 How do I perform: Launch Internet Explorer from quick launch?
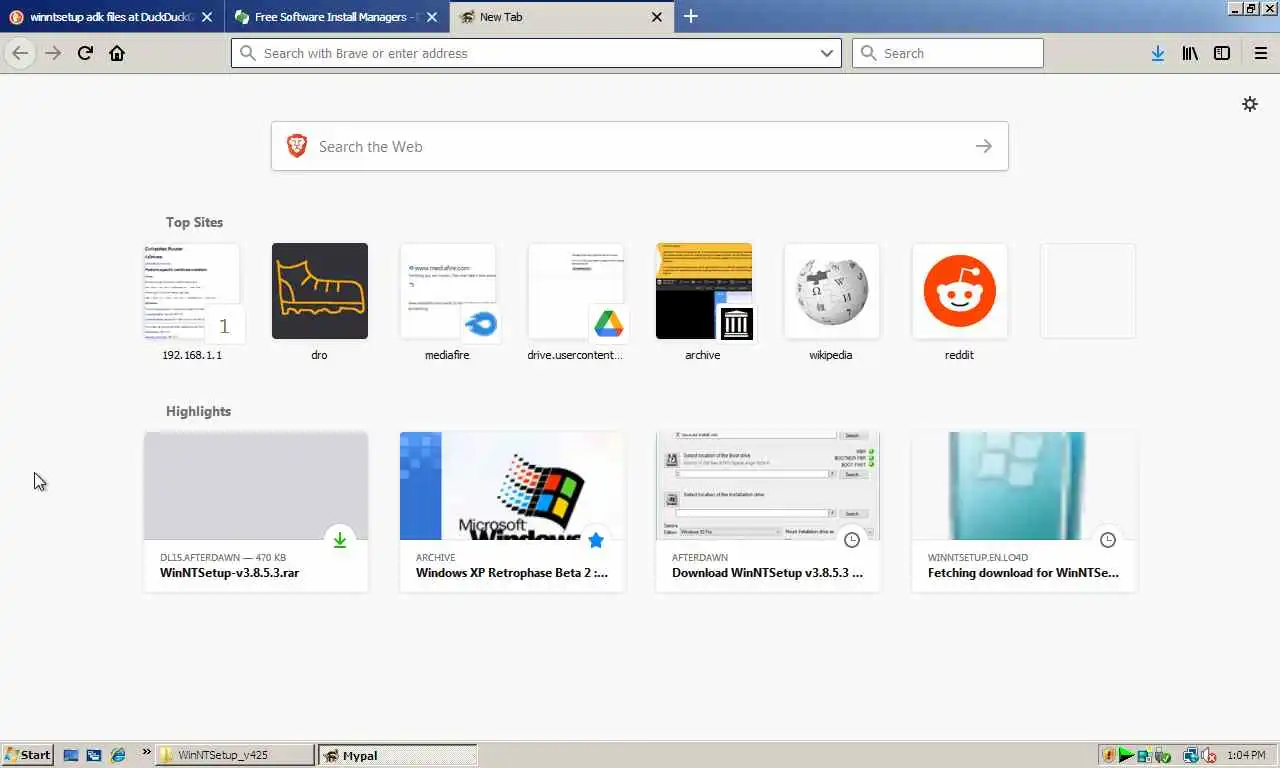point(118,755)
